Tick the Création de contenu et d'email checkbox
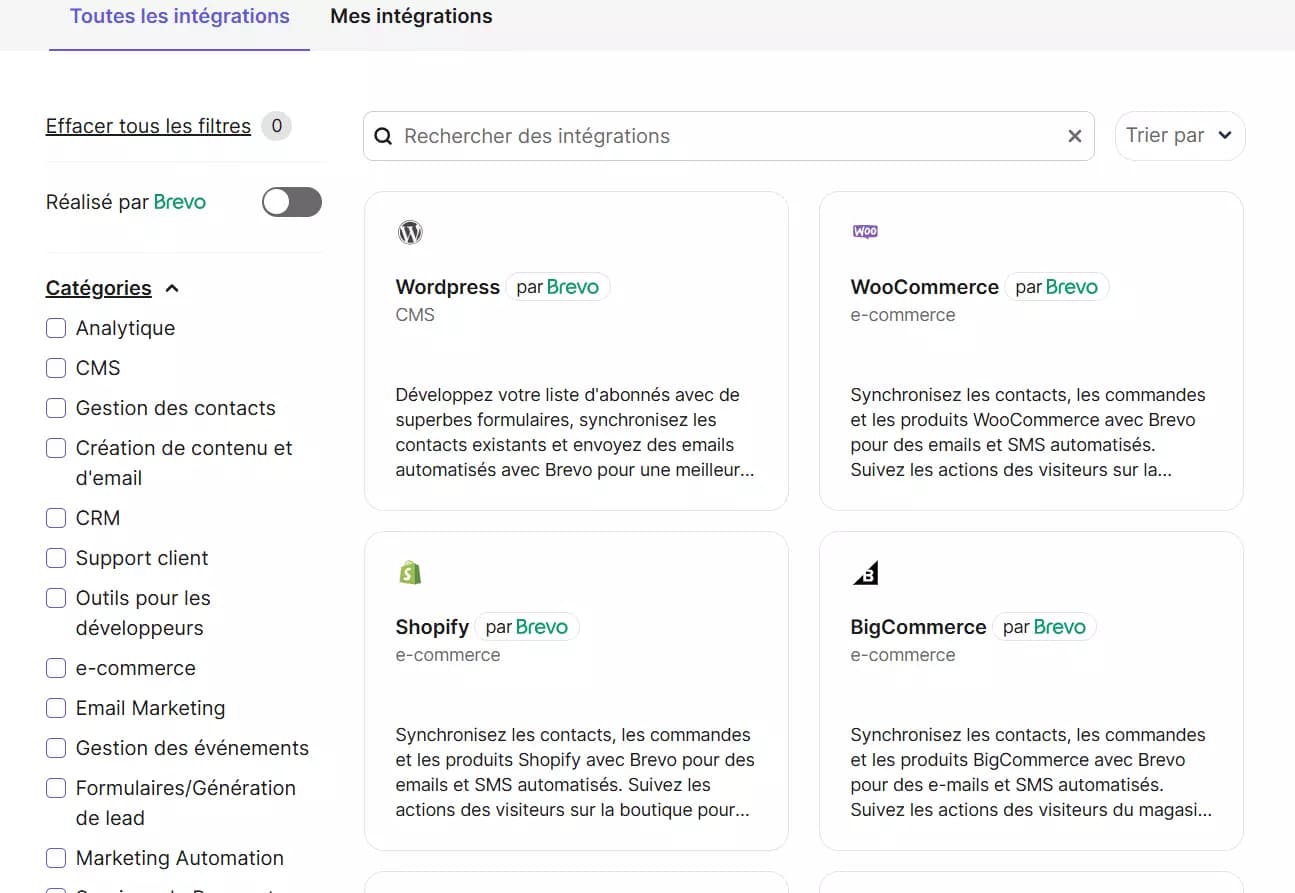 pyautogui.click(x=56, y=448)
